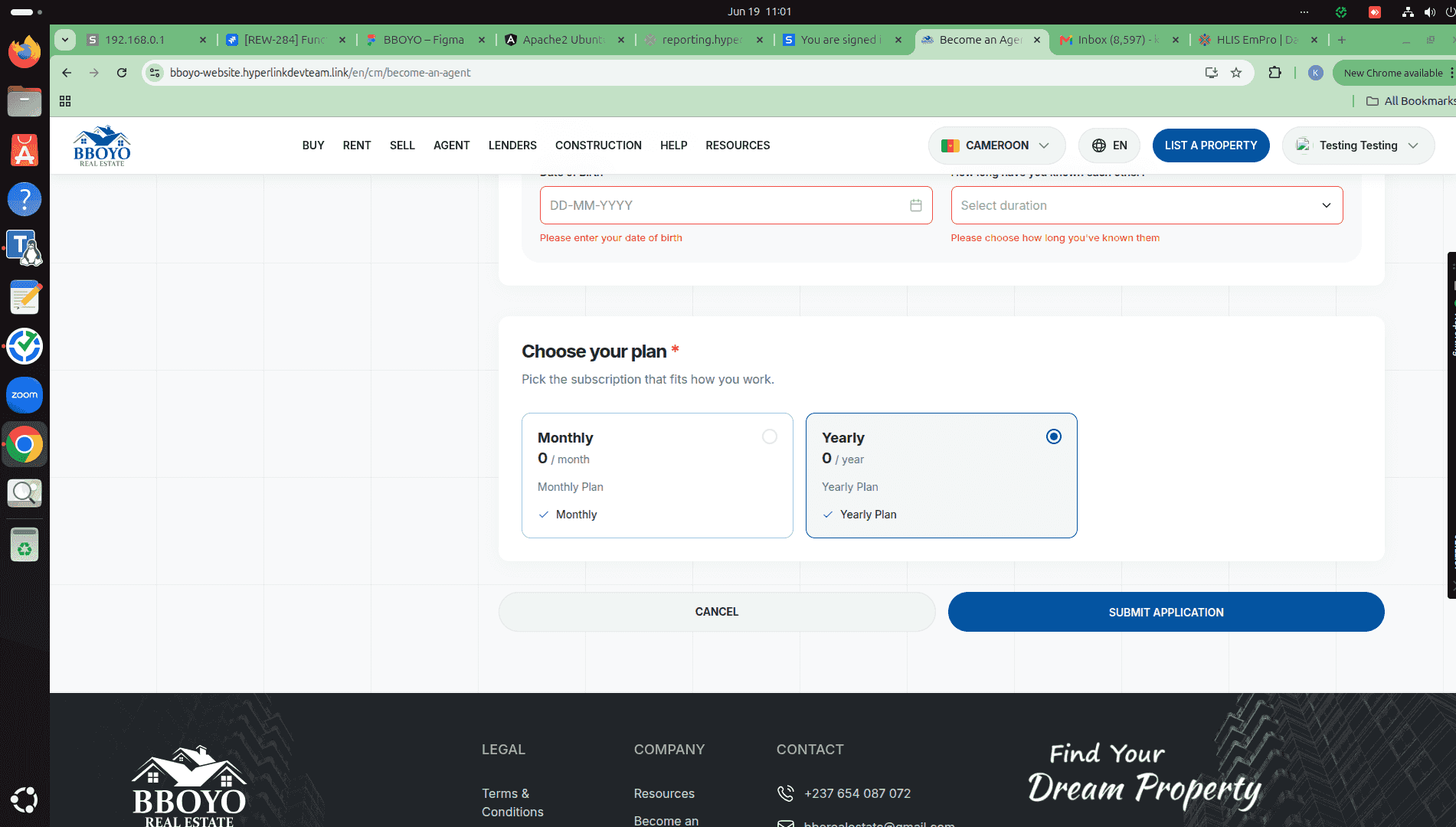This screenshot has height=827, width=1456.
Task: Open the checkmark task app in dock
Action: pyautogui.click(x=25, y=346)
